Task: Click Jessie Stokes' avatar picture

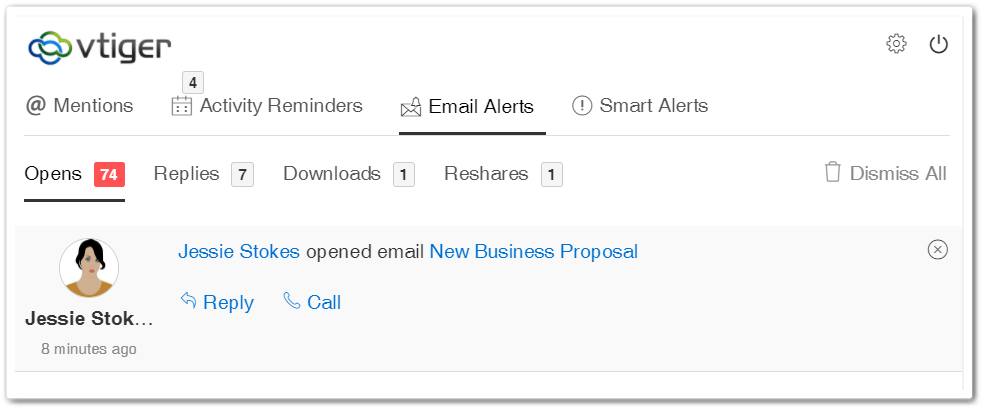Action: (89, 268)
